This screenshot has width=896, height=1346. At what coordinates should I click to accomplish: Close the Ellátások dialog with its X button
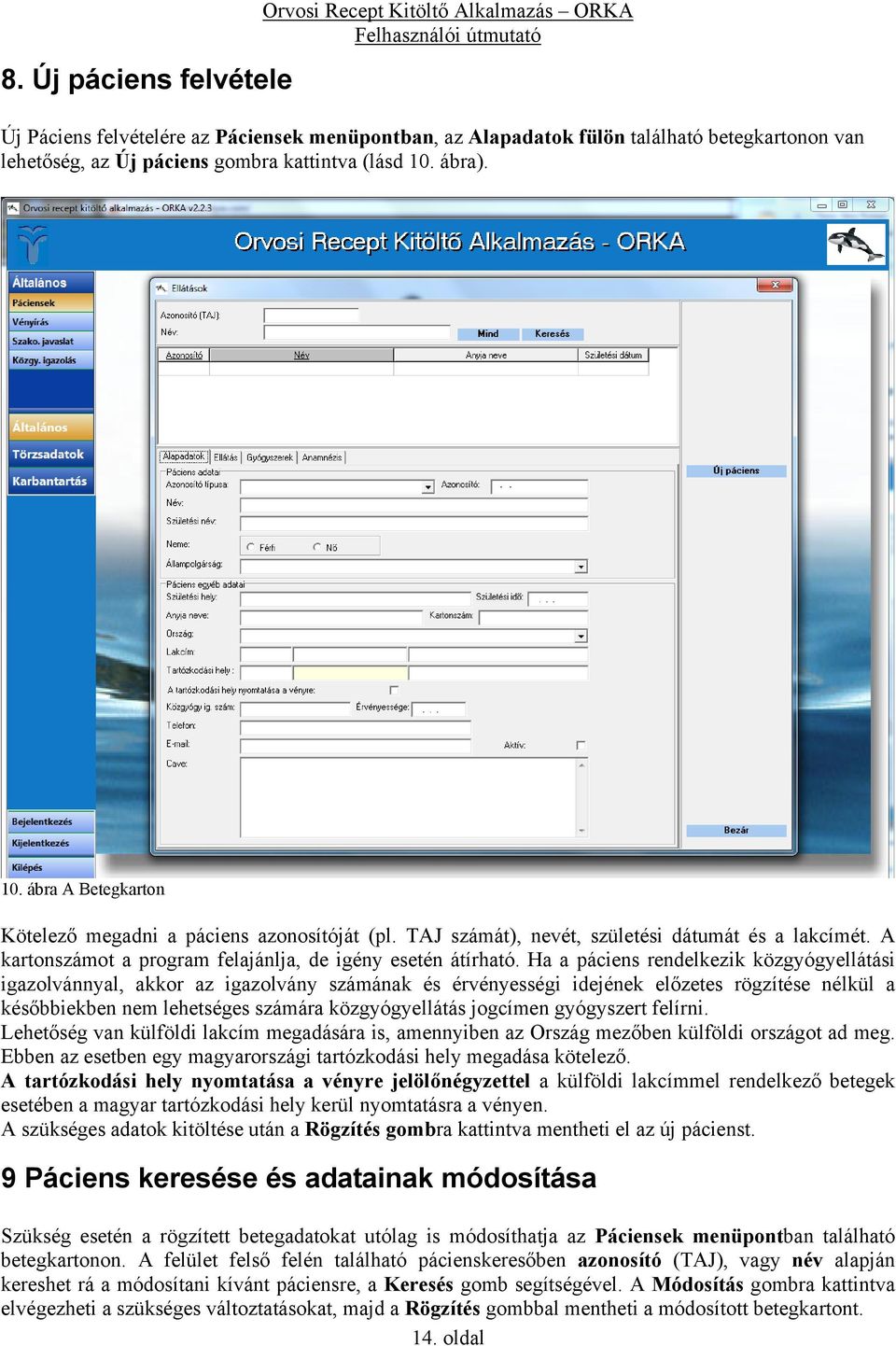coord(776,286)
